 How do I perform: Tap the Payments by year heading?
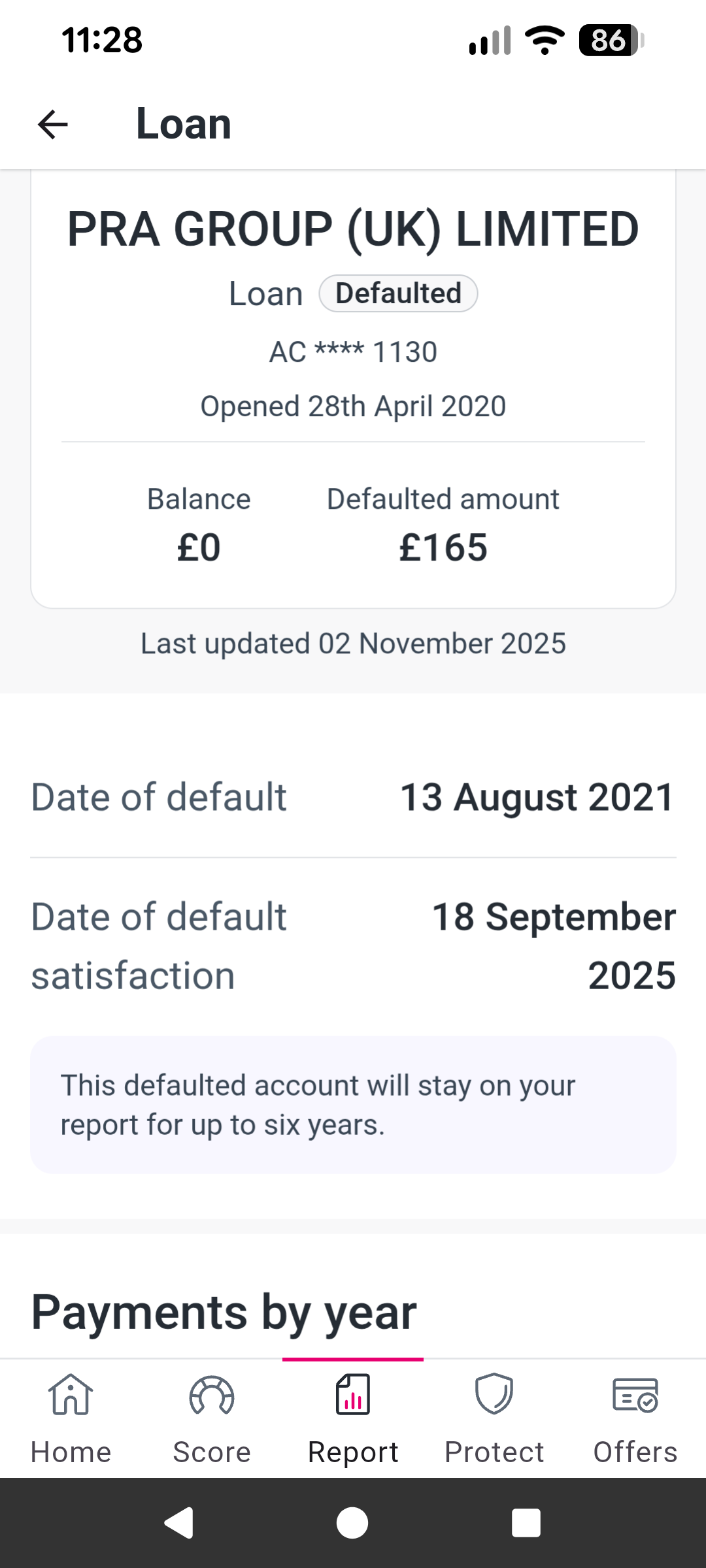tap(224, 1312)
